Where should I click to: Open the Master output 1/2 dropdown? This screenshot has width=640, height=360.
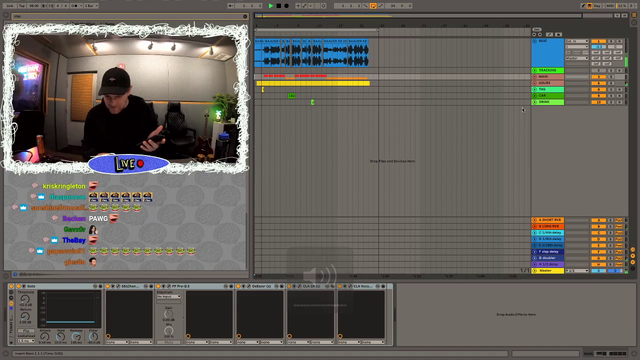[577, 271]
